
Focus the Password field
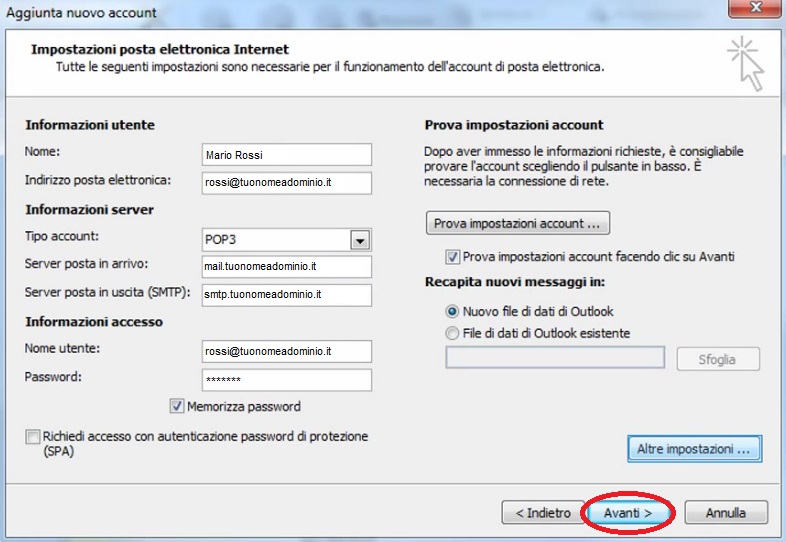tap(286, 380)
